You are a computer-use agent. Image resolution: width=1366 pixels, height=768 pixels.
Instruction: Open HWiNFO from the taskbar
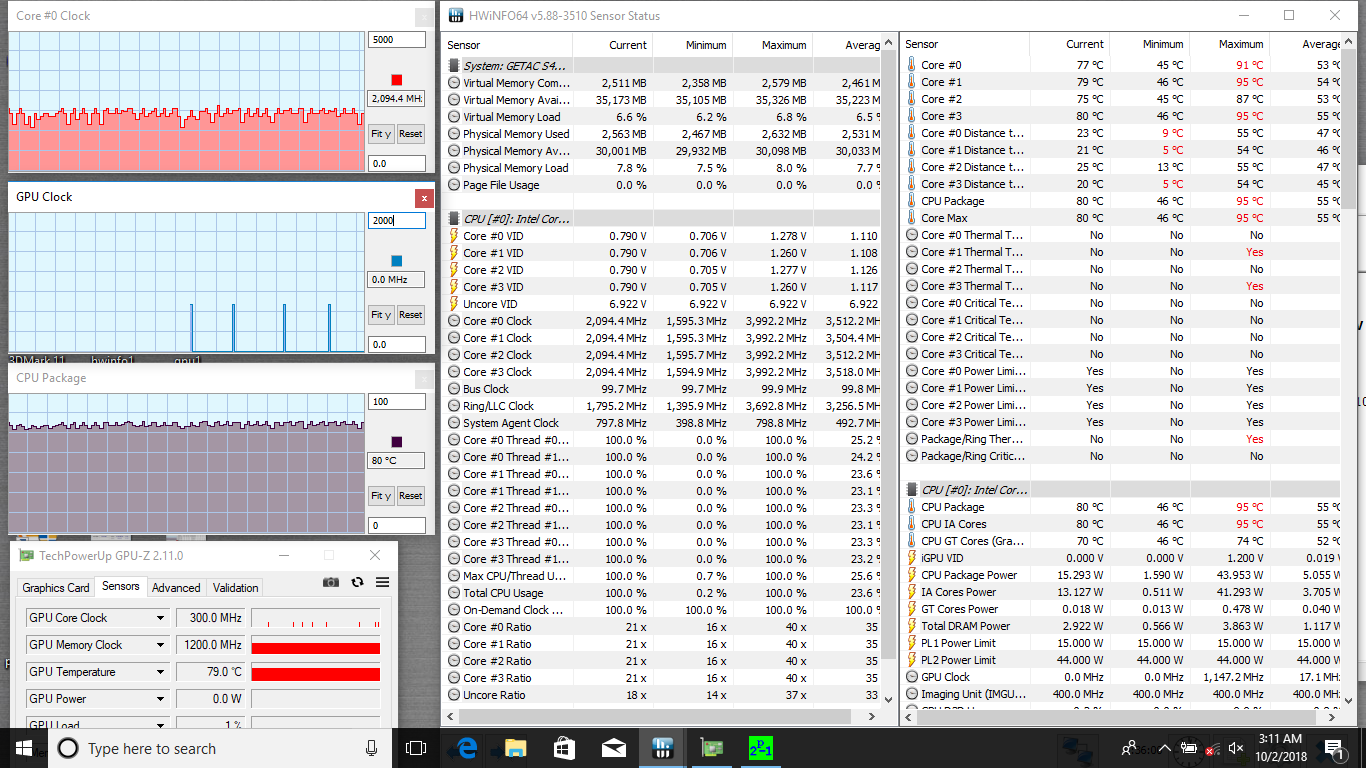(x=662, y=748)
